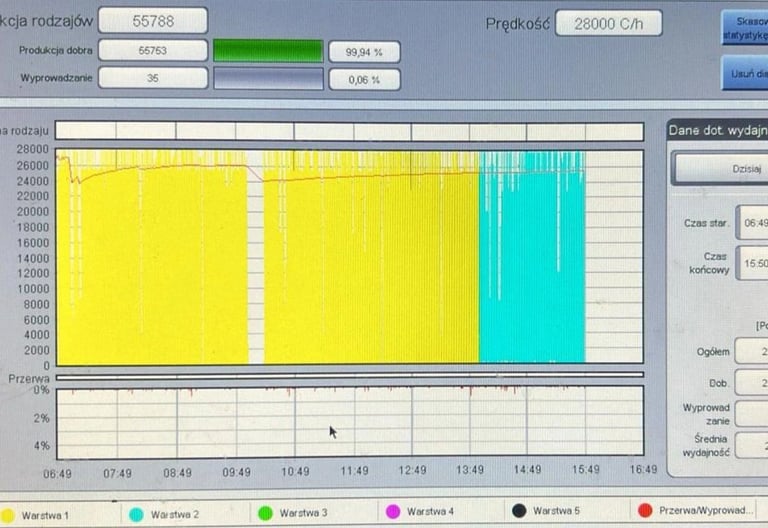Click the green Produkcja dobra progress bar
Image resolution: width=768 pixels, height=528 pixels.
pyautogui.click(x=268, y=51)
